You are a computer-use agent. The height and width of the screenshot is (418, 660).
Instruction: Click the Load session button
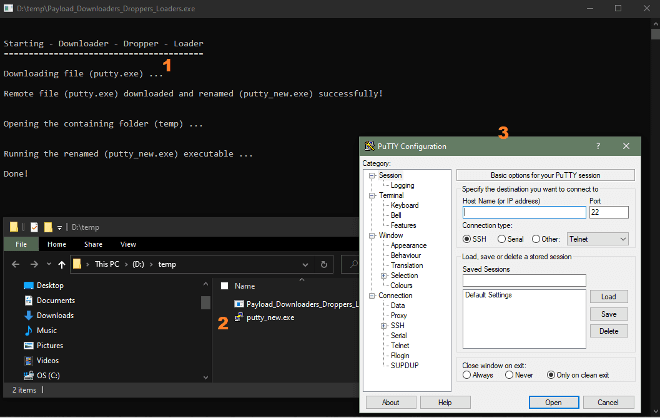click(609, 297)
